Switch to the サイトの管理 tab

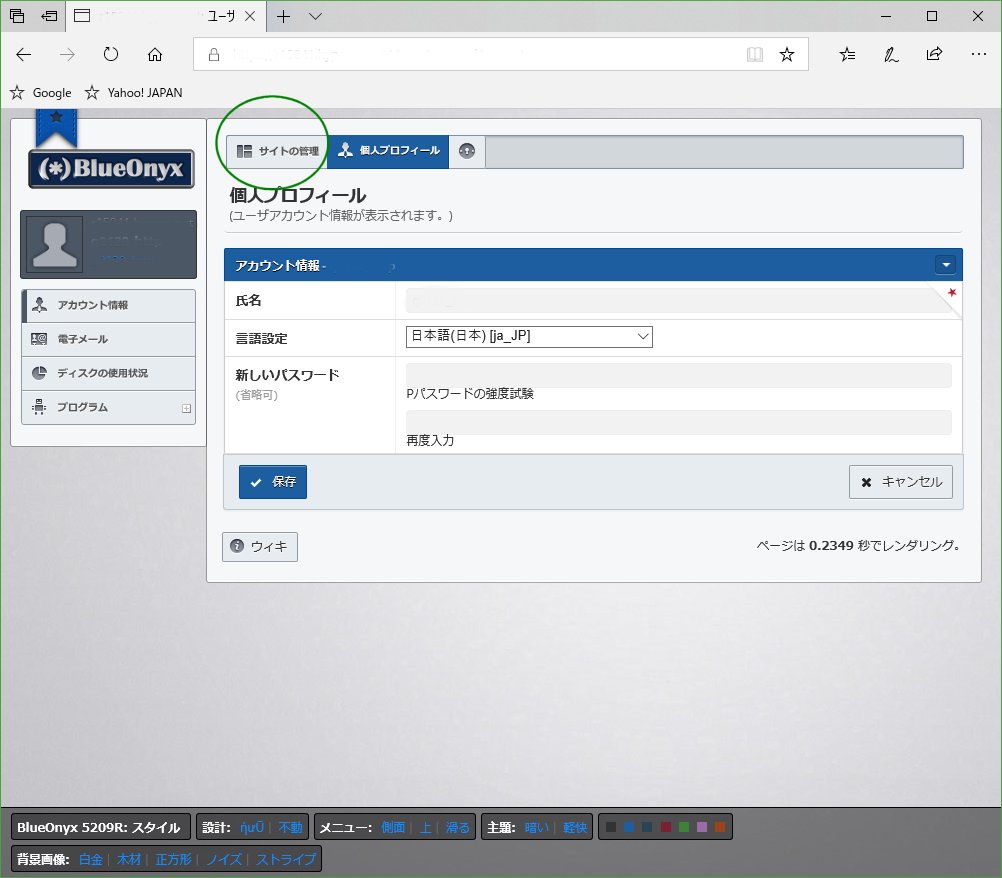[x=277, y=152]
